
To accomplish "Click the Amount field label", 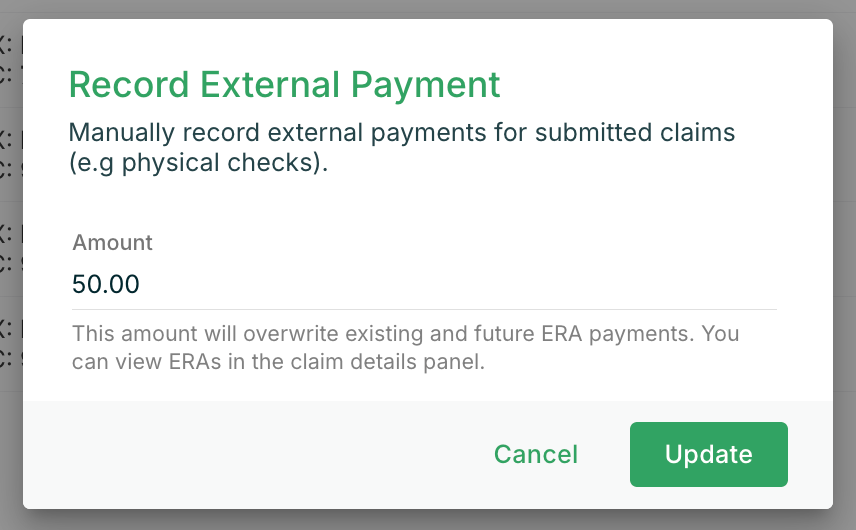I will 112,242.
